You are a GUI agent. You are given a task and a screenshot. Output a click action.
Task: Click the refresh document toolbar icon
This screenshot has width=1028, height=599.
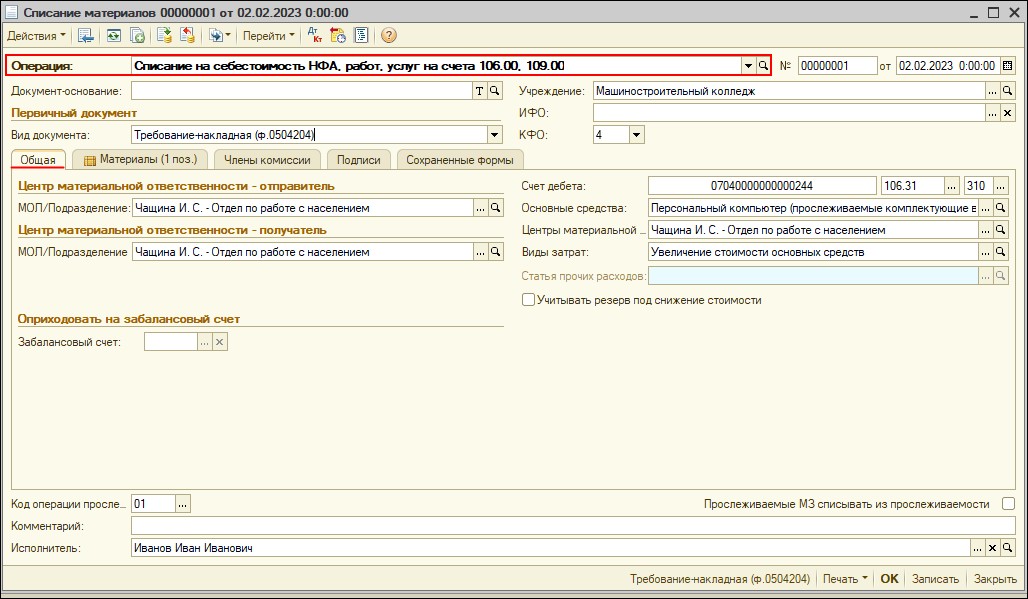coord(113,36)
